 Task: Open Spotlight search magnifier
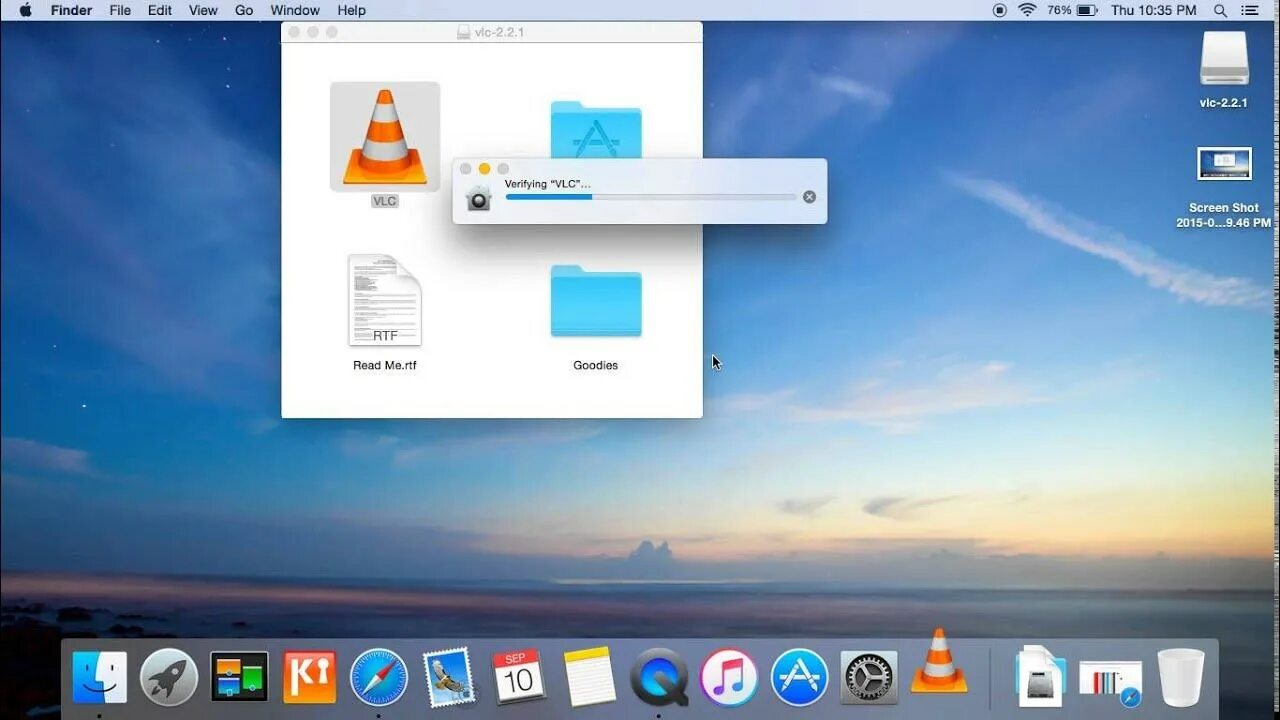1220,10
